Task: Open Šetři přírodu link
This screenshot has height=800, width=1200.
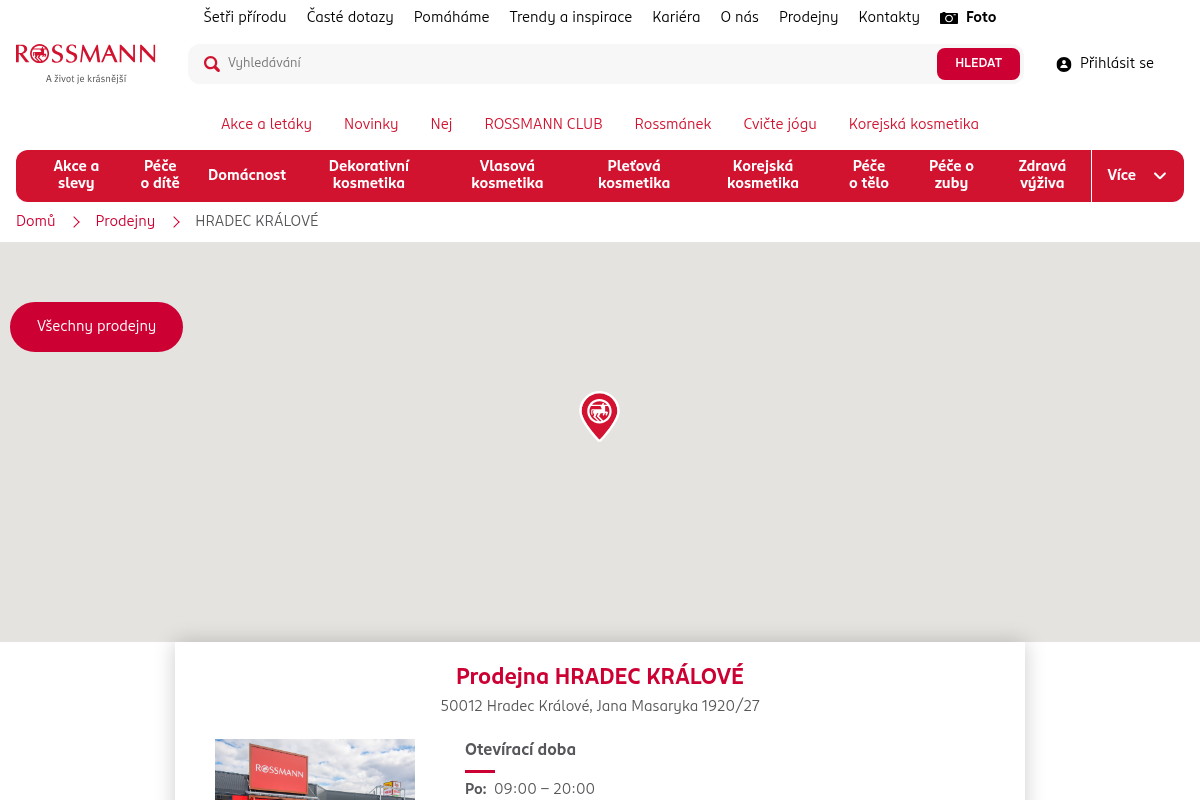Action: [x=245, y=17]
